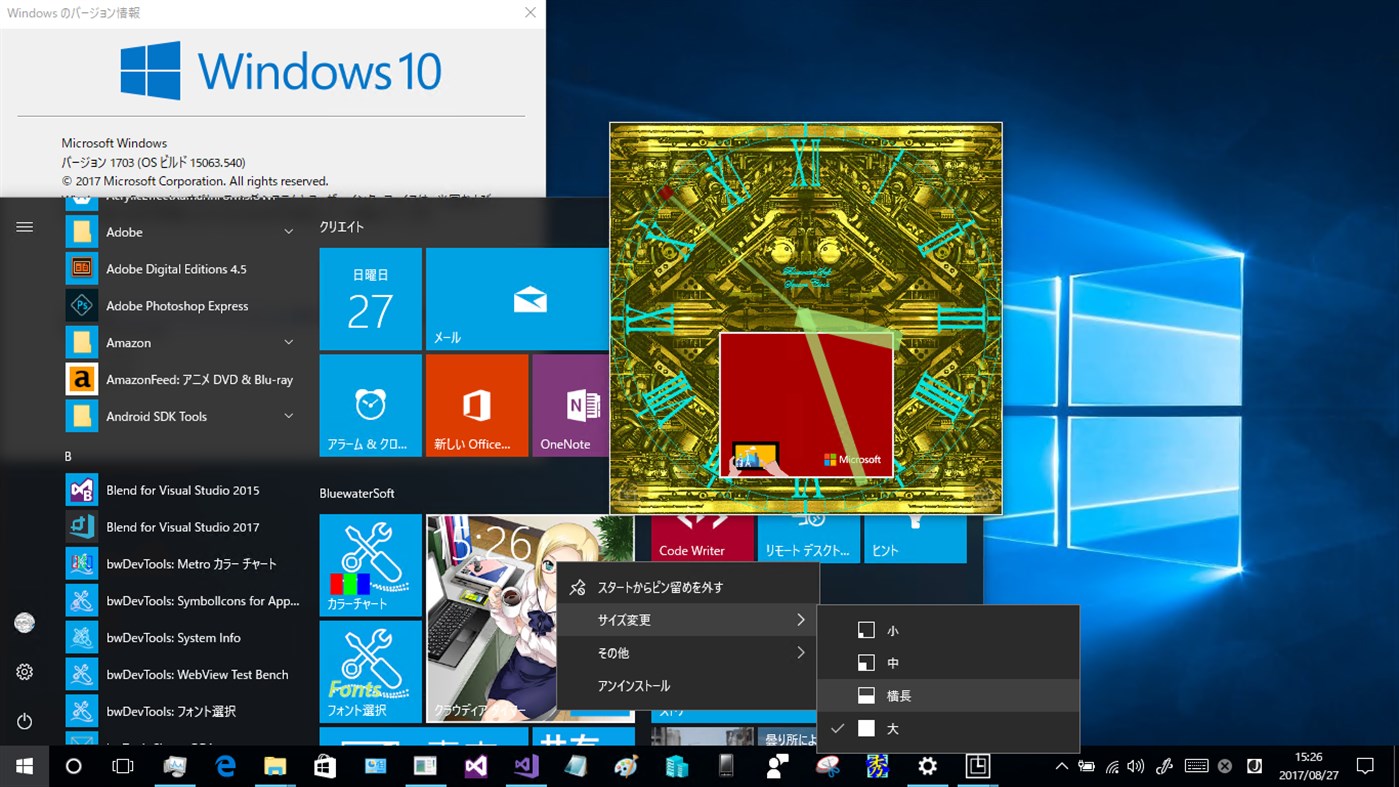Select the 中 tile size
The width and height of the screenshot is (1399, 787).
point(948,663)
